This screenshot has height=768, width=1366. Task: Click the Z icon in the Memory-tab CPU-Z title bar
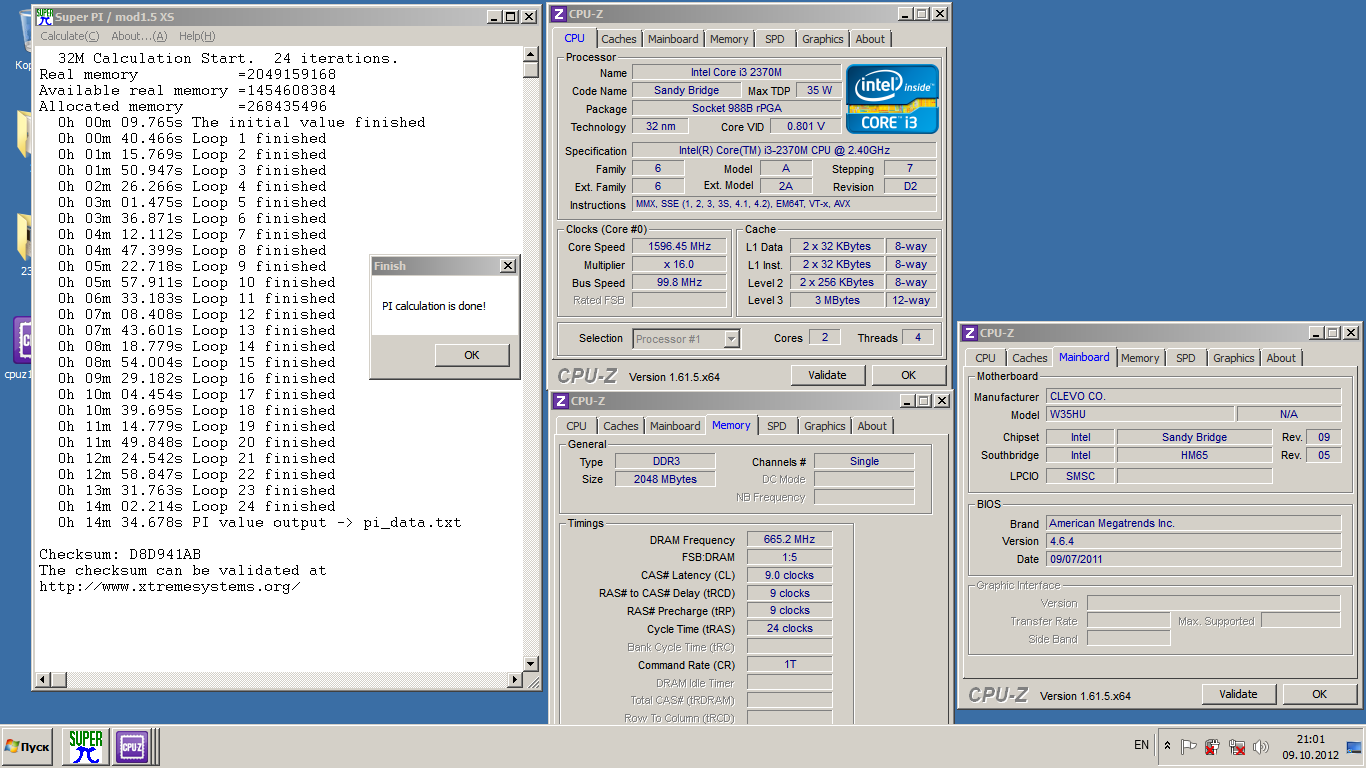(x=560, y=401)
